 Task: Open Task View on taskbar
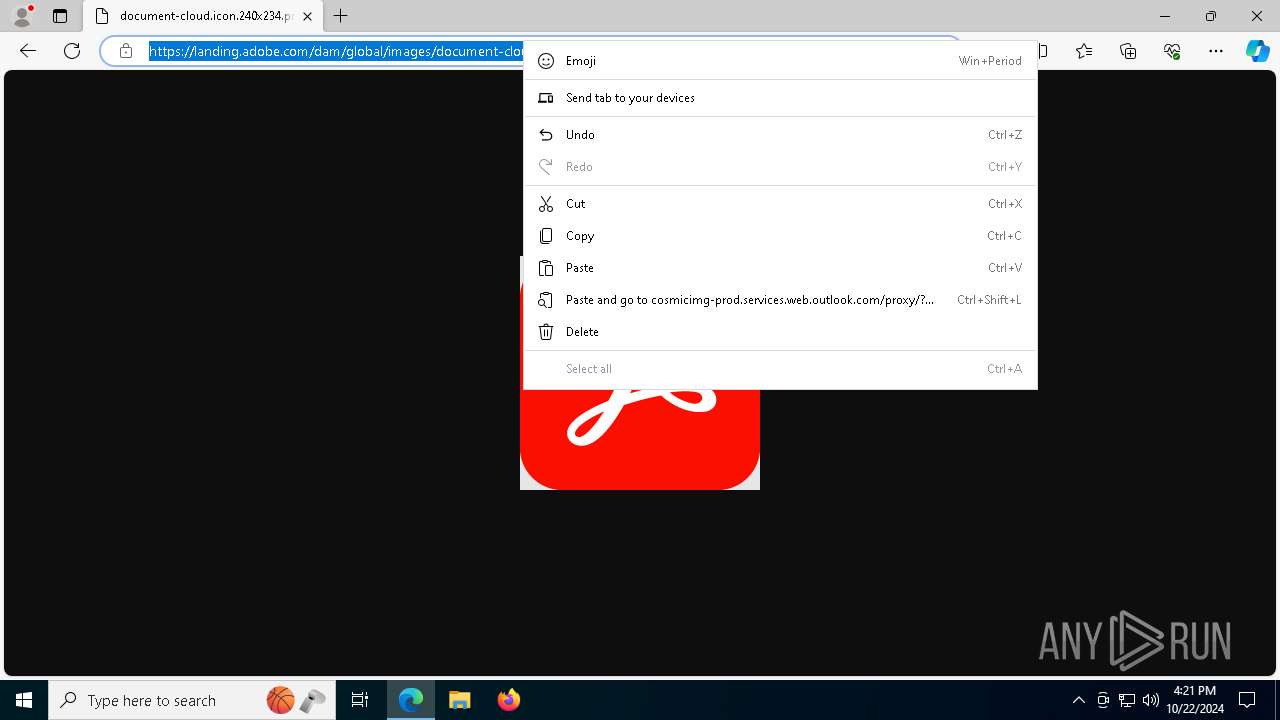click(x=360, y=700)
